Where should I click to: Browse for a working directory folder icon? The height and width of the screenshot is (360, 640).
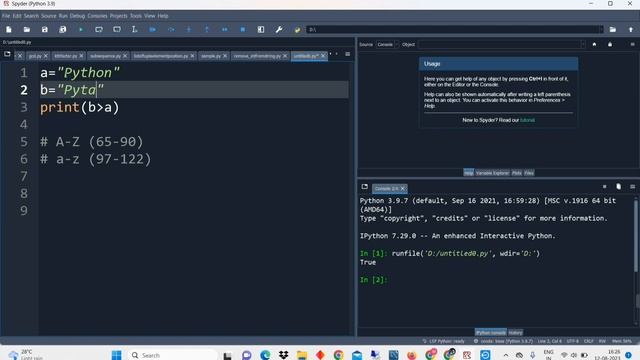pyautogui.click(x=613, y=29)
